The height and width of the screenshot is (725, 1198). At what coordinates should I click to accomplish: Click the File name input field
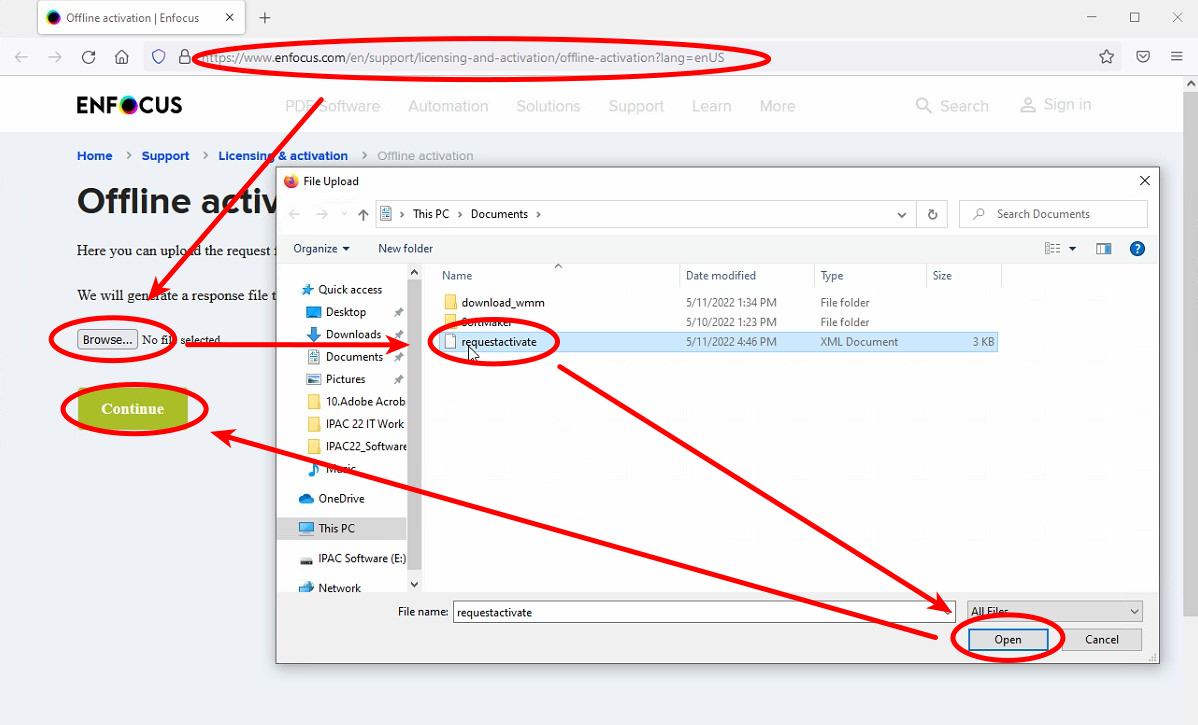coord(690,612)
